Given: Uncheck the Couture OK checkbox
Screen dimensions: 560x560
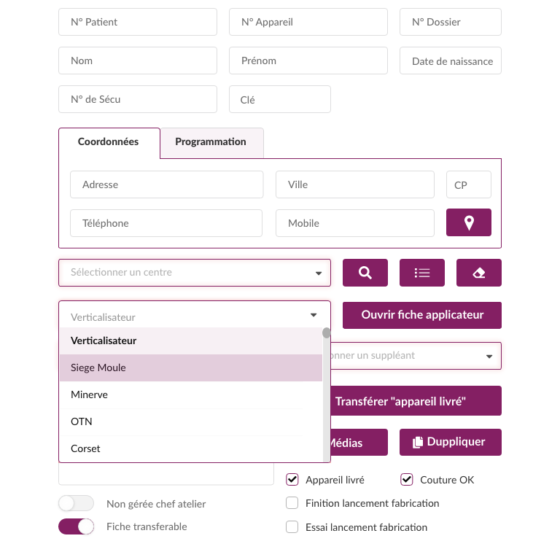Looking at the screenshot, I should coord(406,479).
